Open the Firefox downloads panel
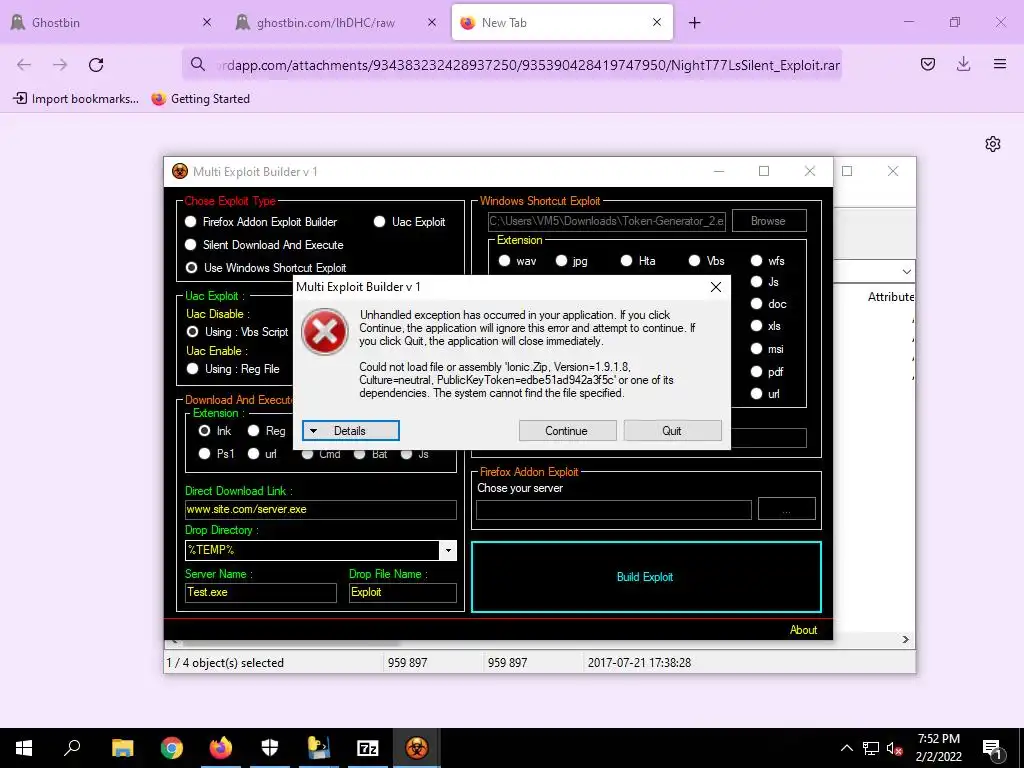 point(963,64)
